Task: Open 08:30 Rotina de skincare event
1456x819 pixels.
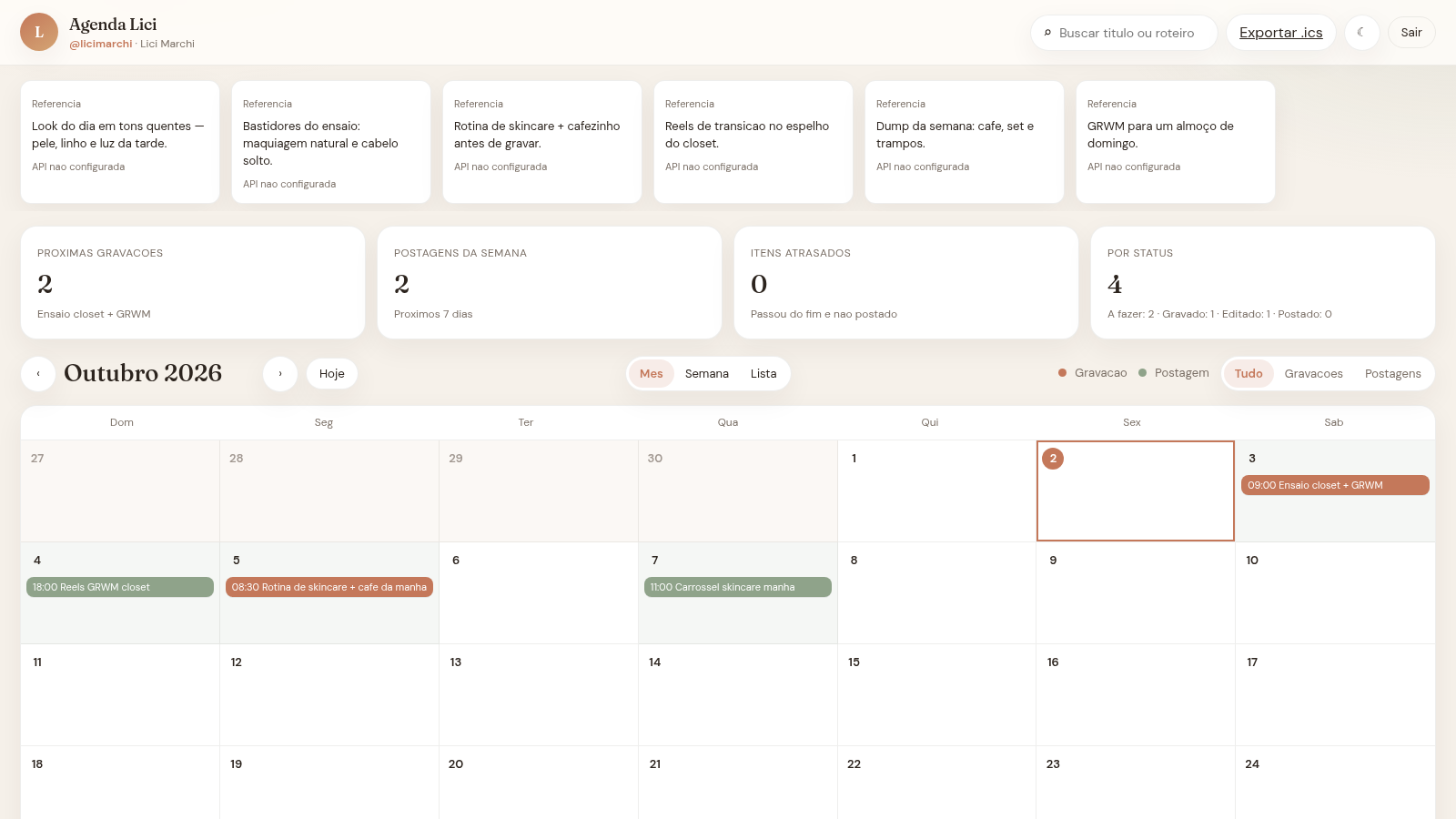Action: 329,587
